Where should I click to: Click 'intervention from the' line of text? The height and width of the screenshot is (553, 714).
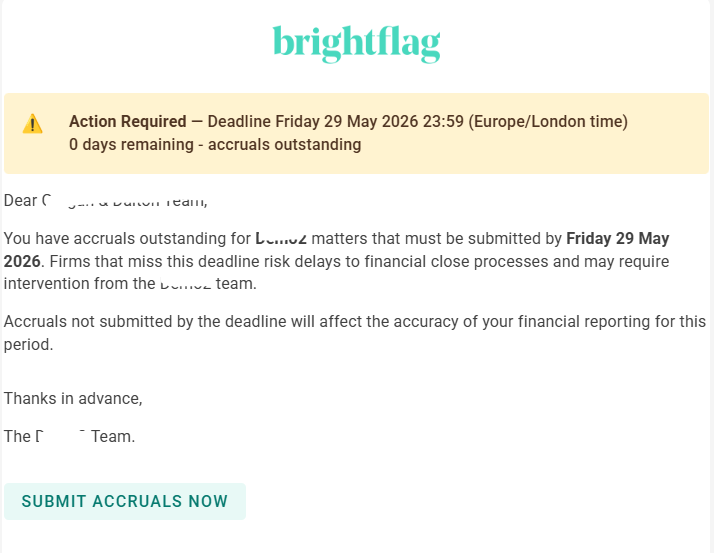point(80,283)
